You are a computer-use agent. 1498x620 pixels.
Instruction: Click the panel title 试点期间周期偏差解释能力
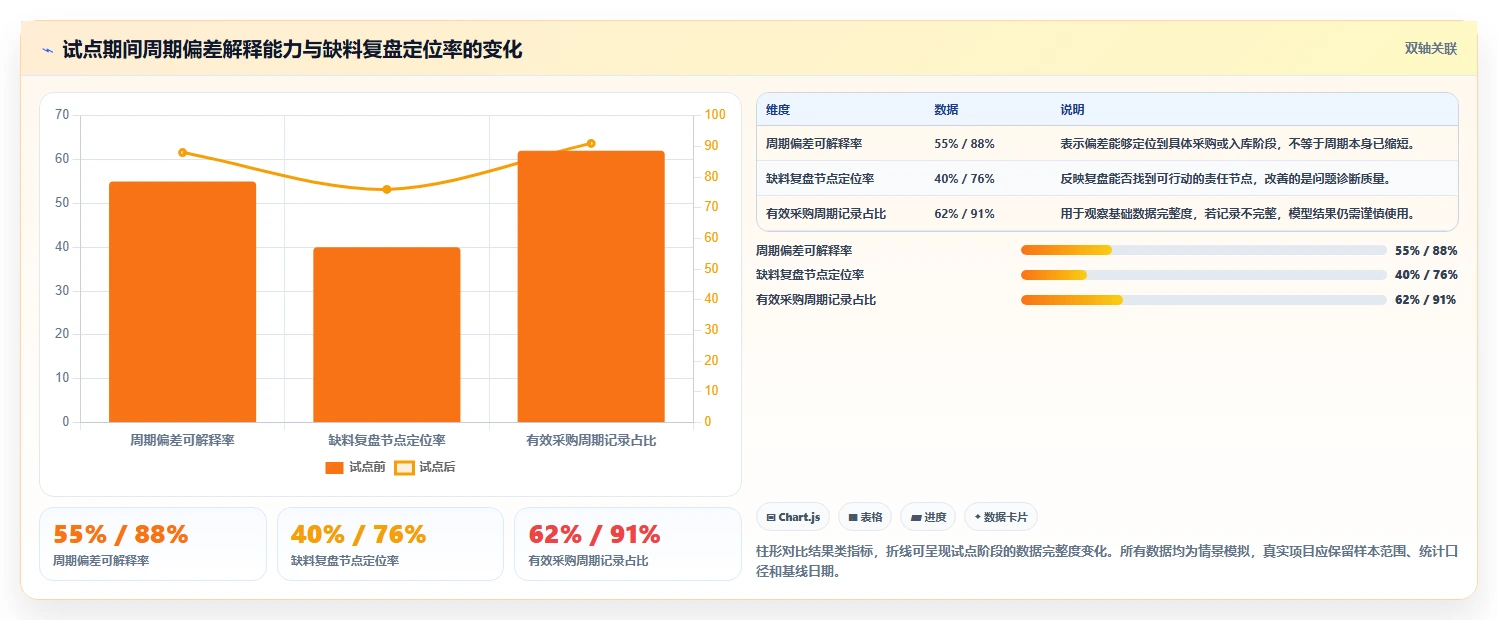tap(292, 49)
